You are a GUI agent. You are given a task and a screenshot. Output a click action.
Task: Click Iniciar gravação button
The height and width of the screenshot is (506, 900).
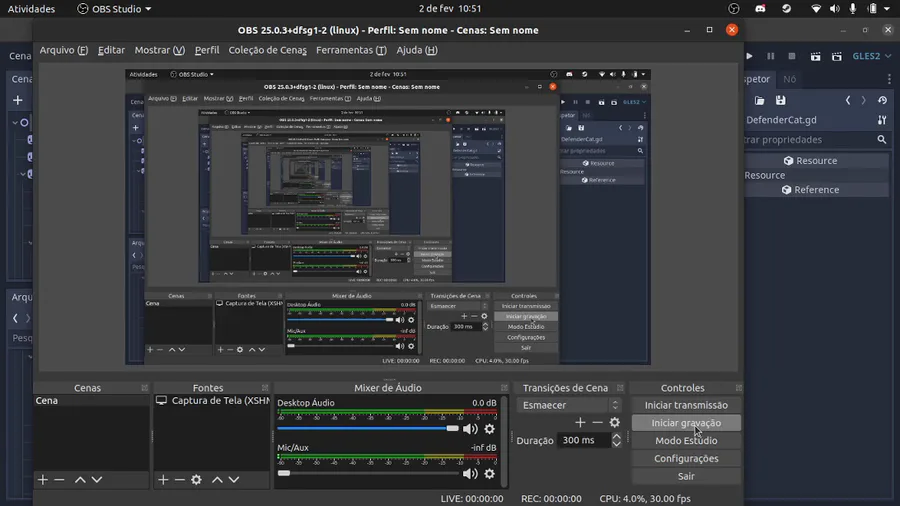[x=686, y=423]
